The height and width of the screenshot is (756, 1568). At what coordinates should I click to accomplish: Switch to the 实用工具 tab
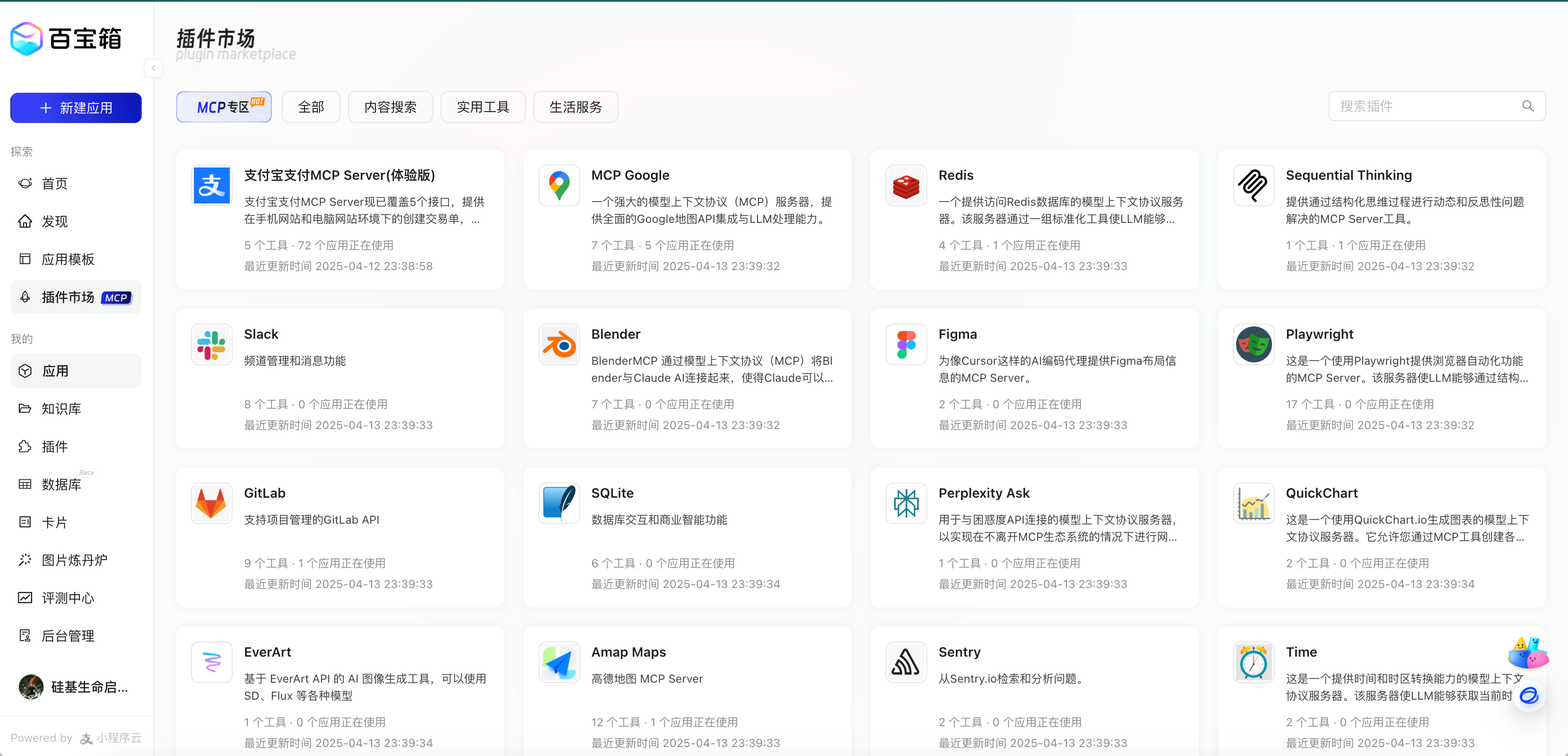point(483,106)
